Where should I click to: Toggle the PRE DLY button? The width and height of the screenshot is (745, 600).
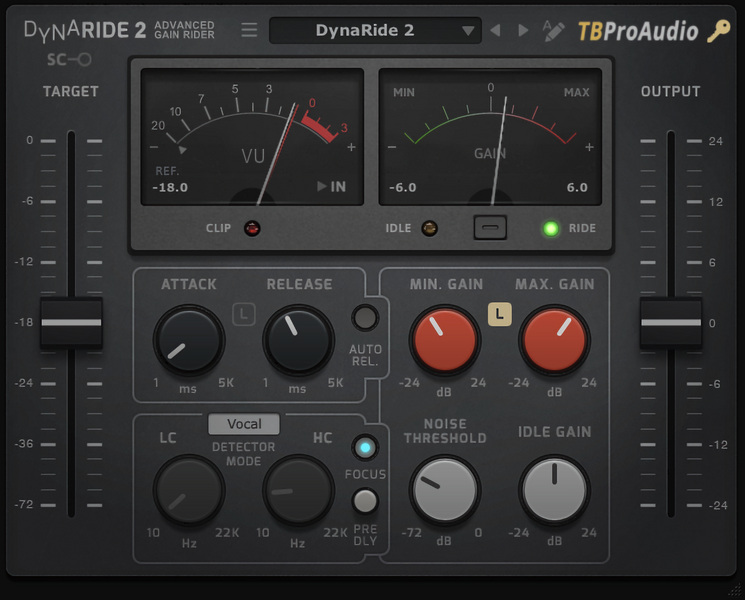[x=366, y=500]
